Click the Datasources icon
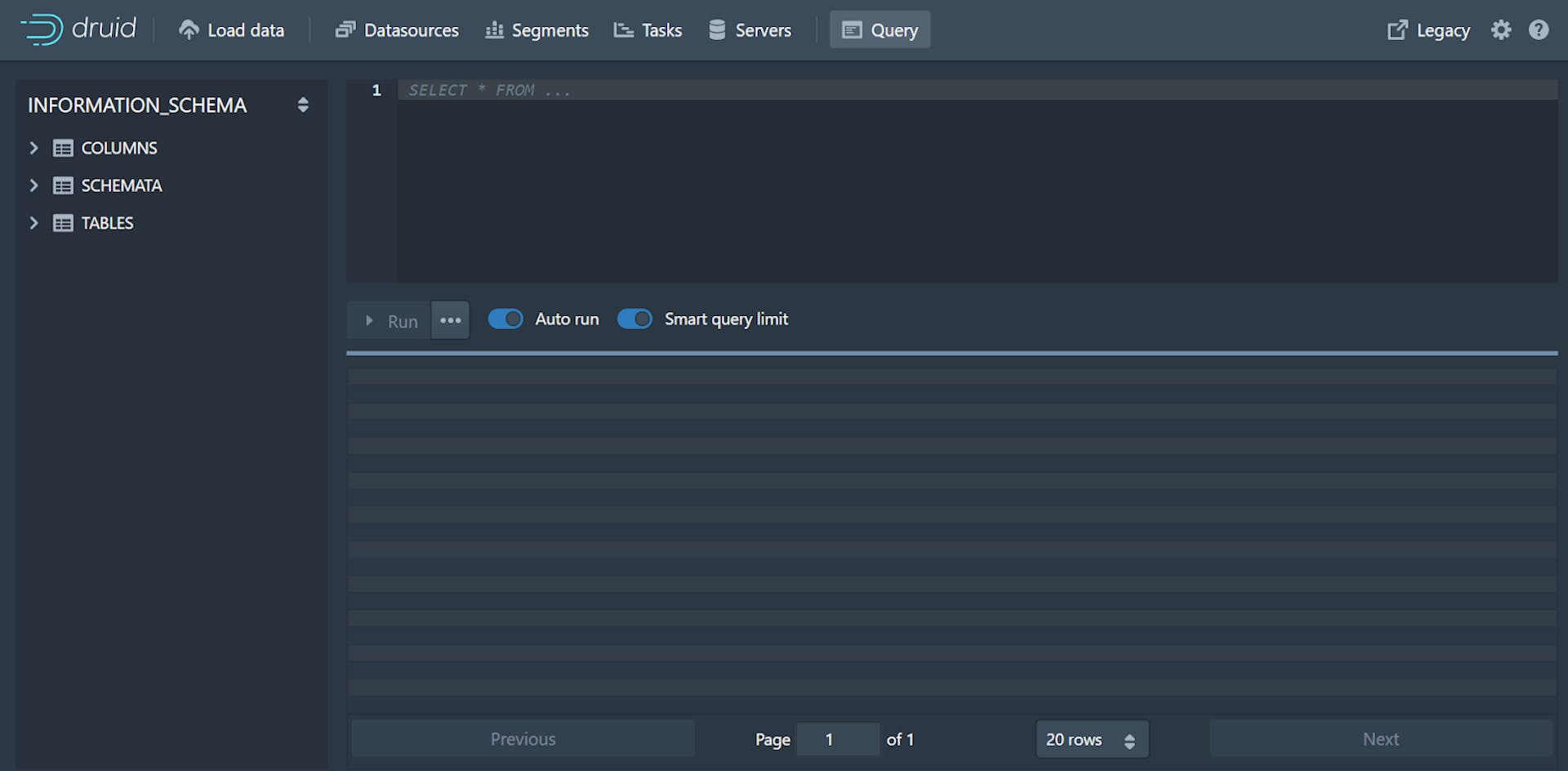The width and height of the screenshot is (1568, 771). 345,29
